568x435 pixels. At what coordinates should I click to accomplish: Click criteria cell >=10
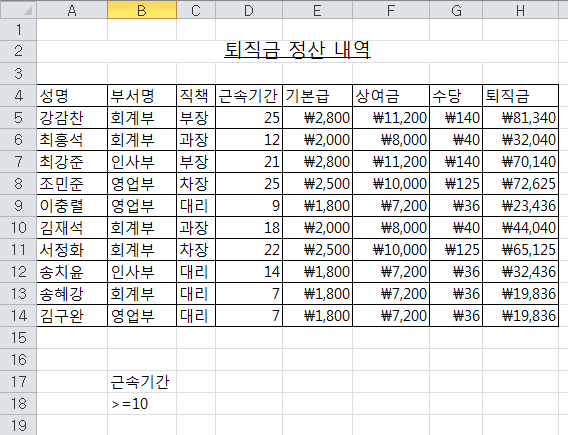[x=142, y=403]
